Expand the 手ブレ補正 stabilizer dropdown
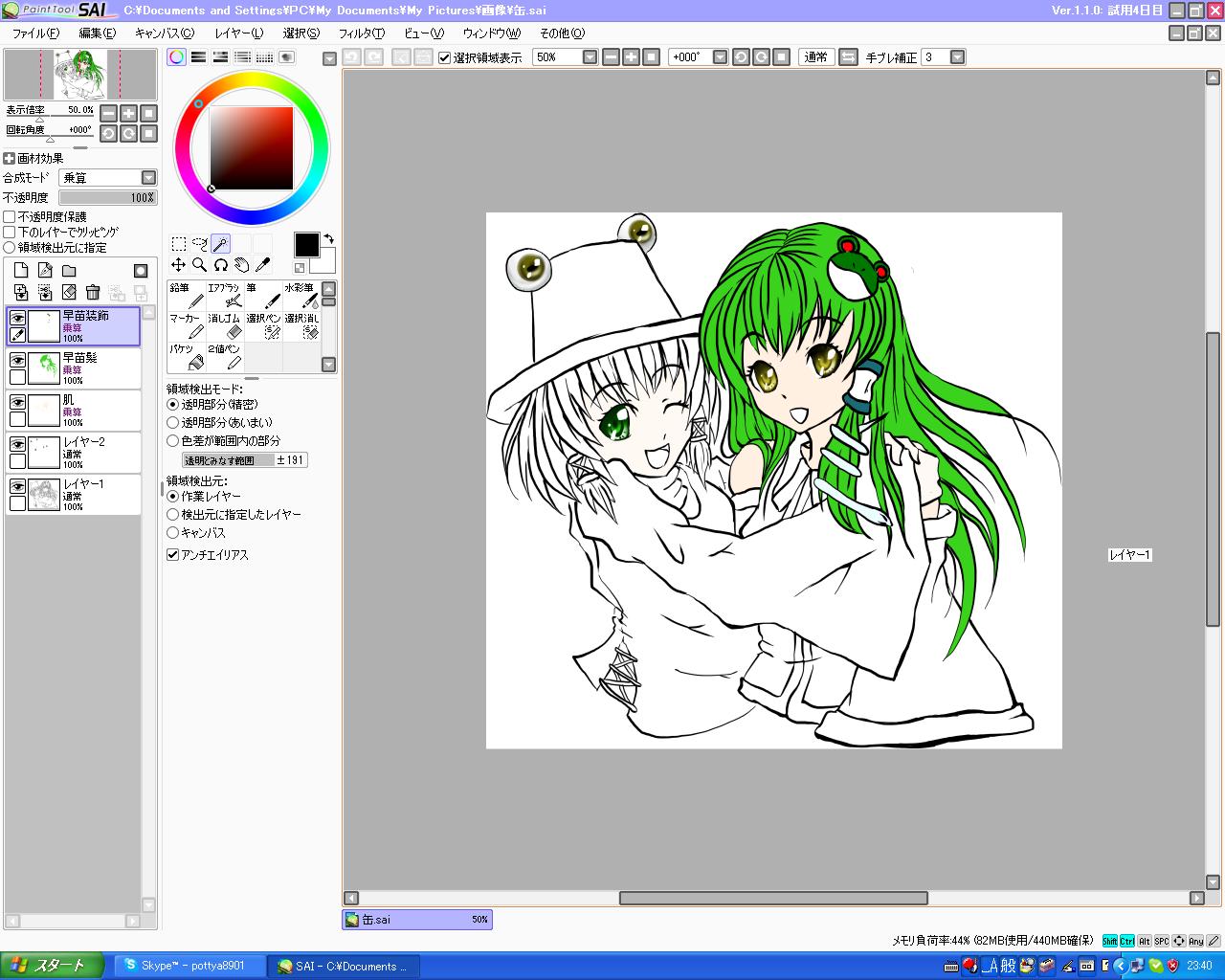This screenshot has width=1225, height=980. click(957, 57)
